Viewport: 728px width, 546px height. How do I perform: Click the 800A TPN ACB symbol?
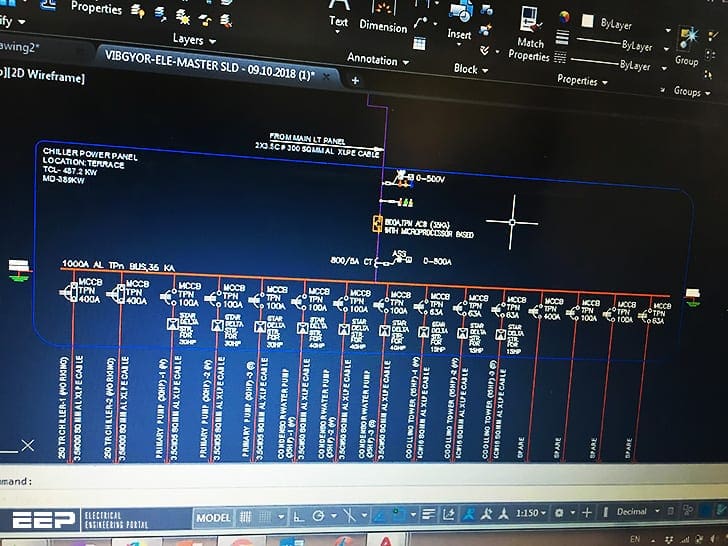[377, 224]
